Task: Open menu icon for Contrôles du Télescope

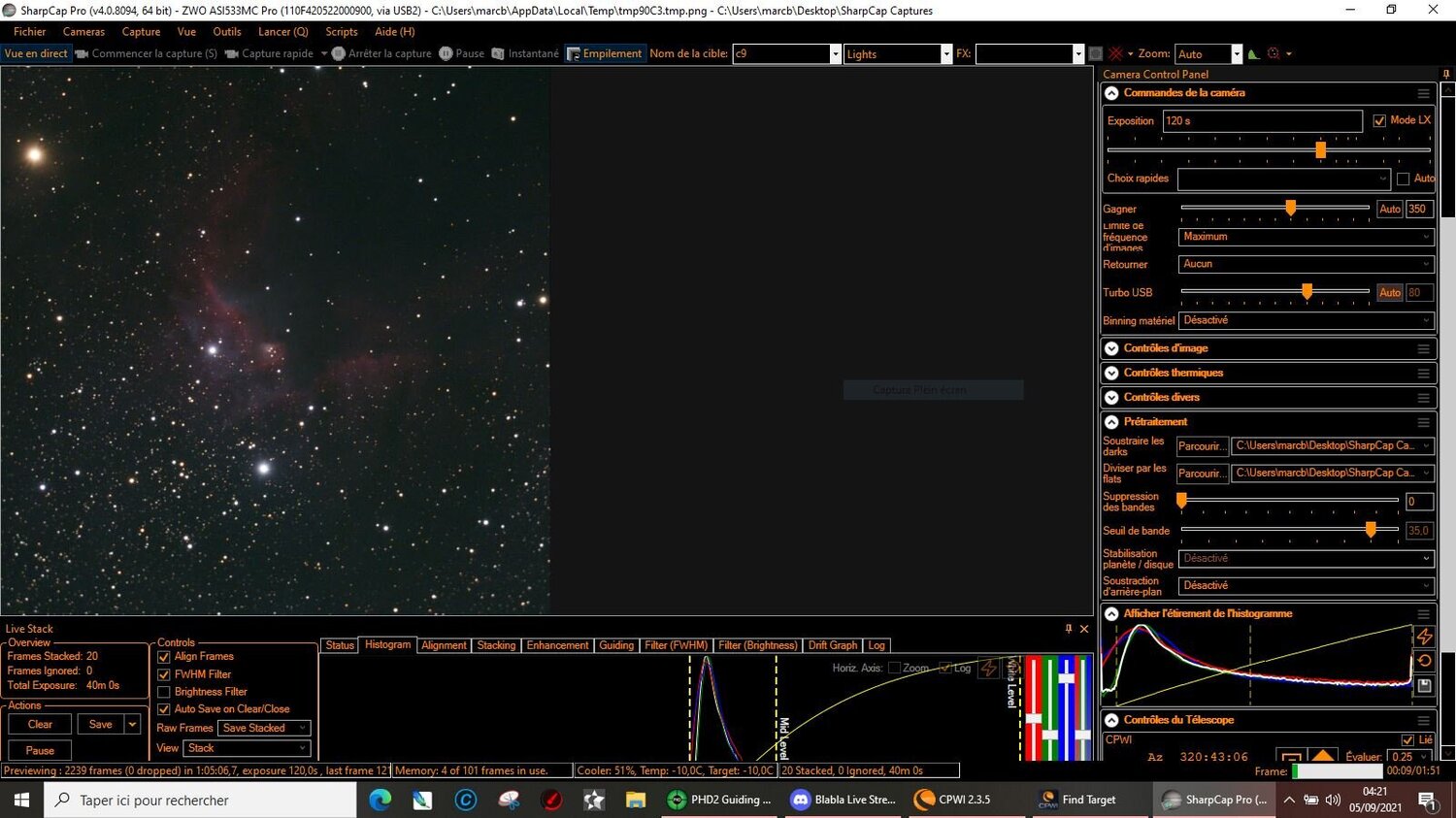Action: tap(1423, 720)
